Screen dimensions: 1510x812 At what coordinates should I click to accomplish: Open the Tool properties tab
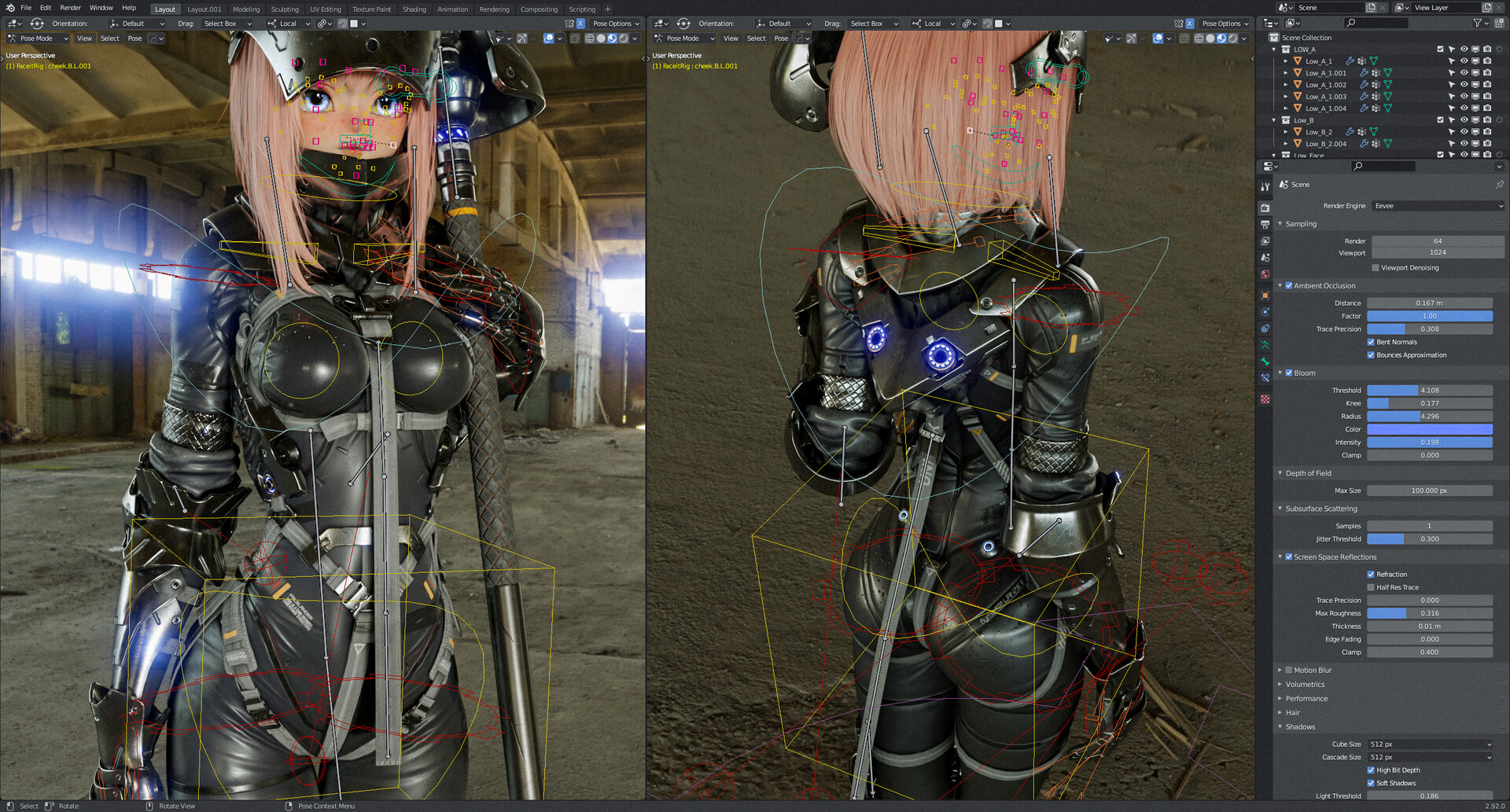[x=1265, y=187]
